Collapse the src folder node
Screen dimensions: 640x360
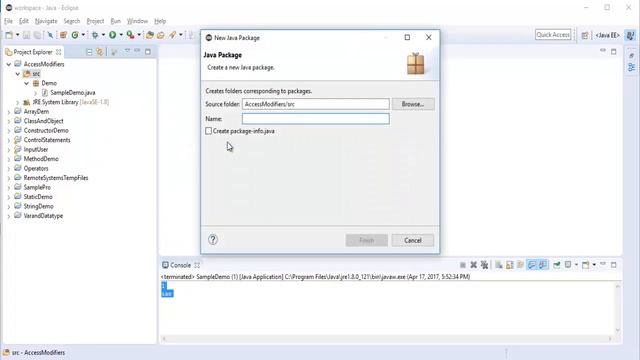pos(18,74)
